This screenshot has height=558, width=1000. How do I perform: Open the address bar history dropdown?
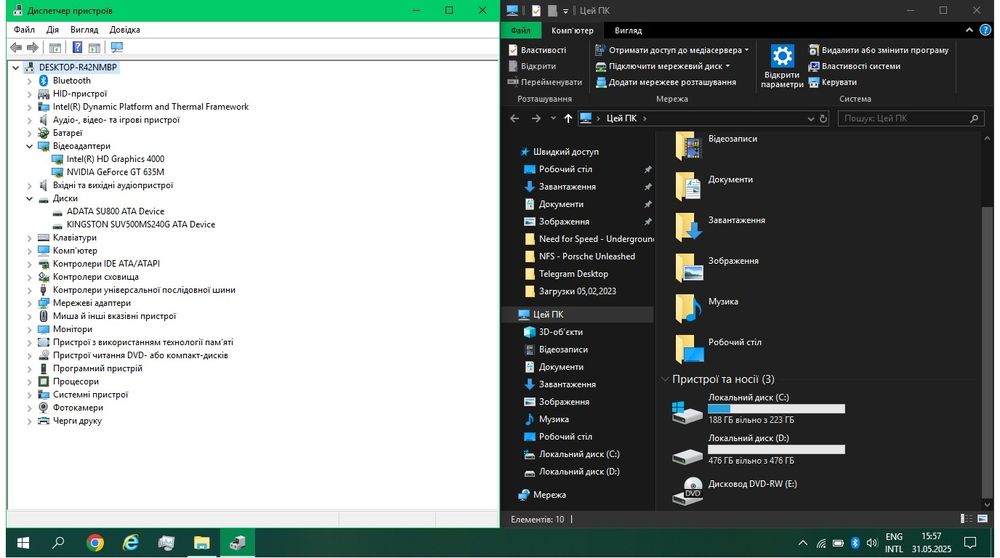[811, 119]
